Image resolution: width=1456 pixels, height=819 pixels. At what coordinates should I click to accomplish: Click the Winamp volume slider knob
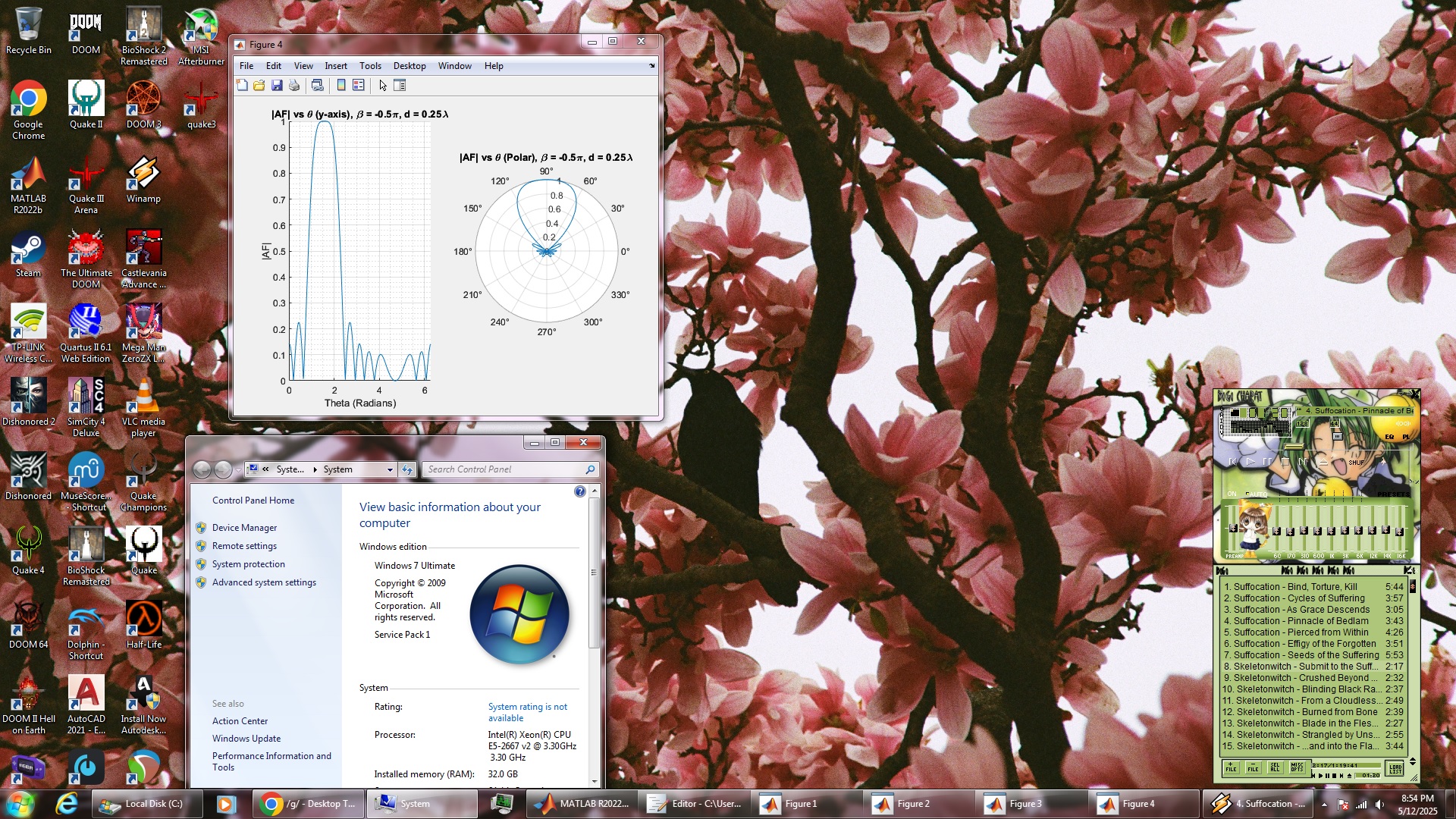(x=1338, y=437)
